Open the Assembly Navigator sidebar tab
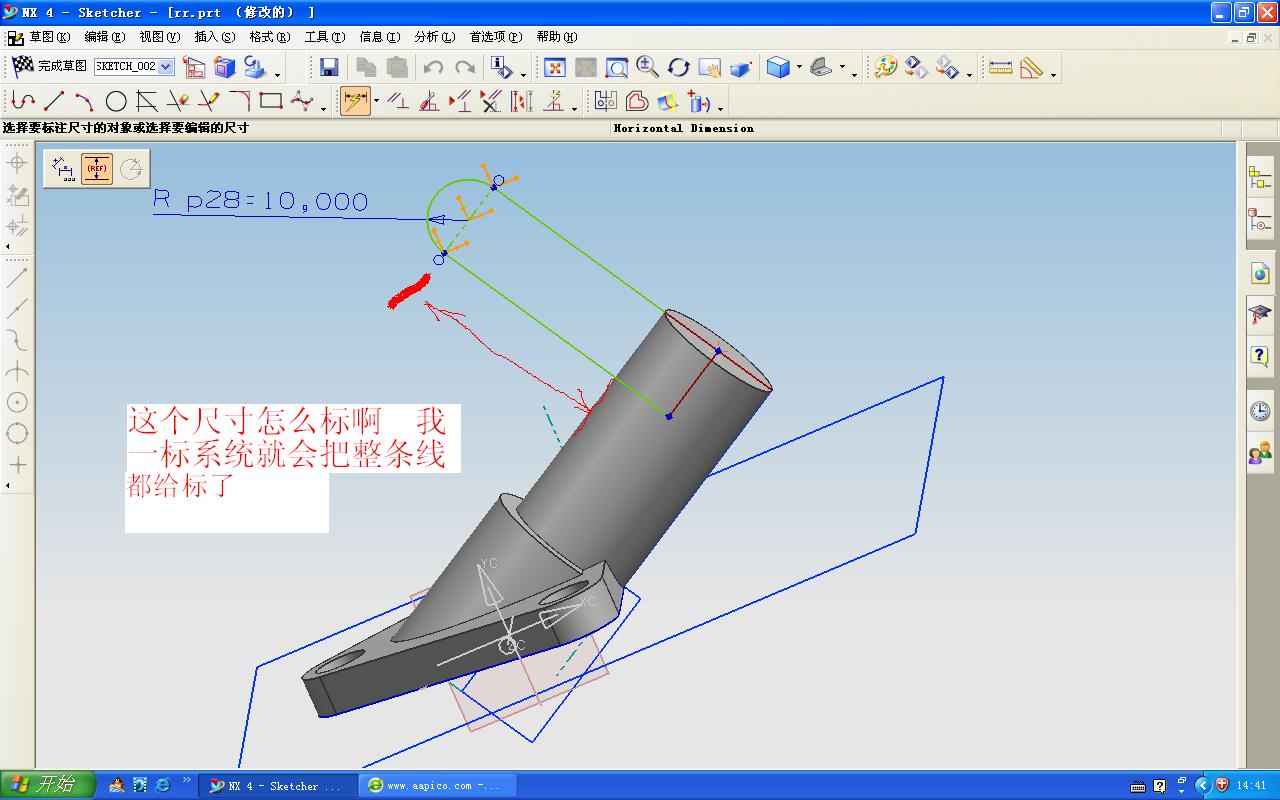The image size is (1280, 800). pyautogui.click(x=1260, y=178)
